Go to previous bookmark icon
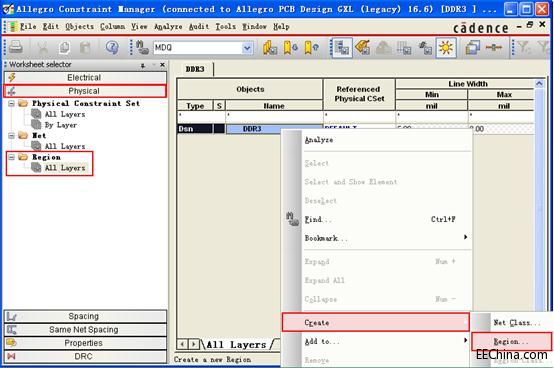 tap(311, 47)
